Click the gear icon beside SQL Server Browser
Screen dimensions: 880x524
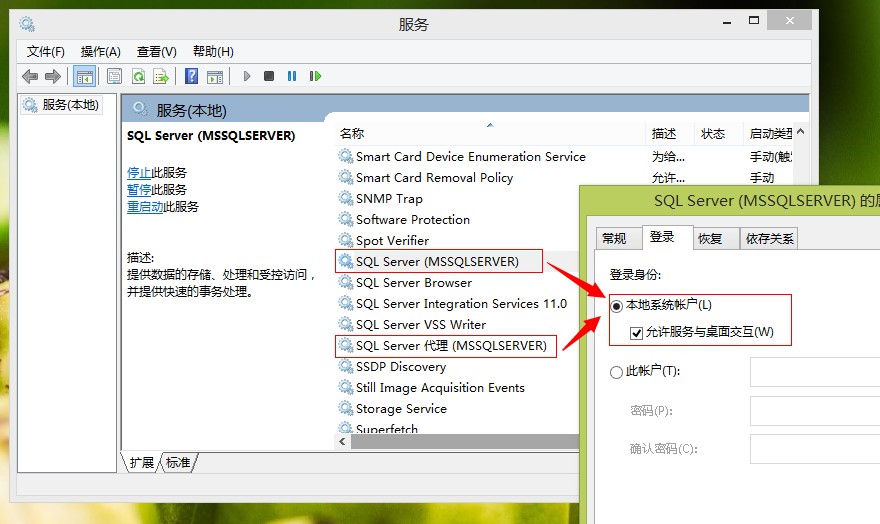pyautogui.click(x=346, y=282)
